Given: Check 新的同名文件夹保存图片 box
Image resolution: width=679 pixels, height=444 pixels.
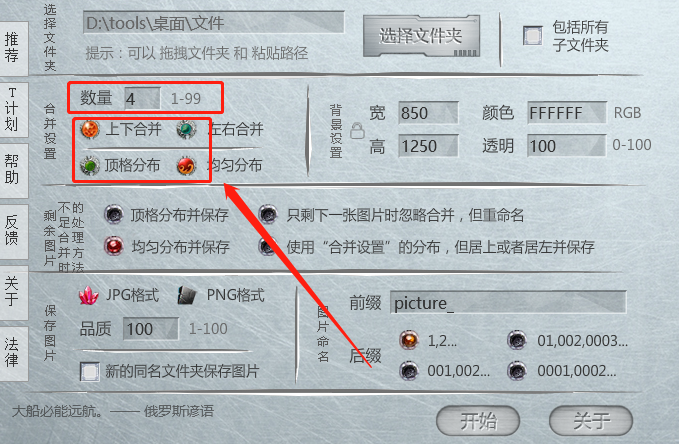Looking at the screenshot, I should tap(90, 372).
